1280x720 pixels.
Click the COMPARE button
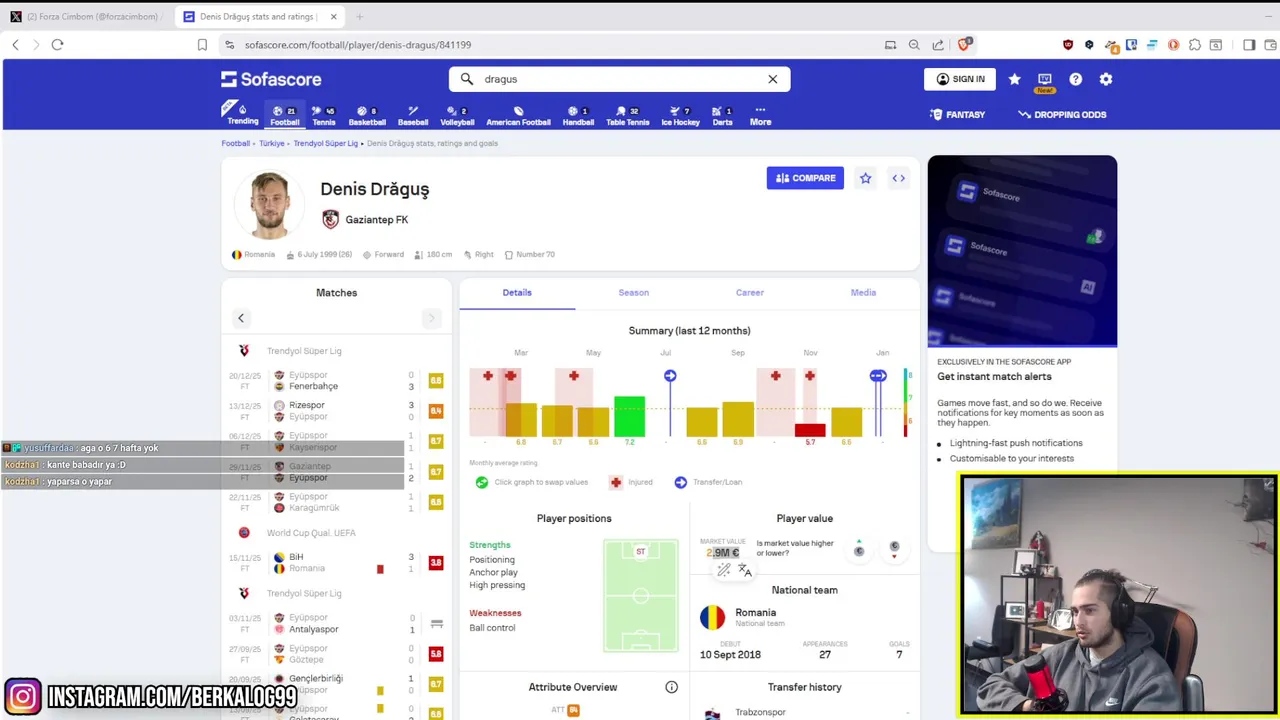point(805,178)
